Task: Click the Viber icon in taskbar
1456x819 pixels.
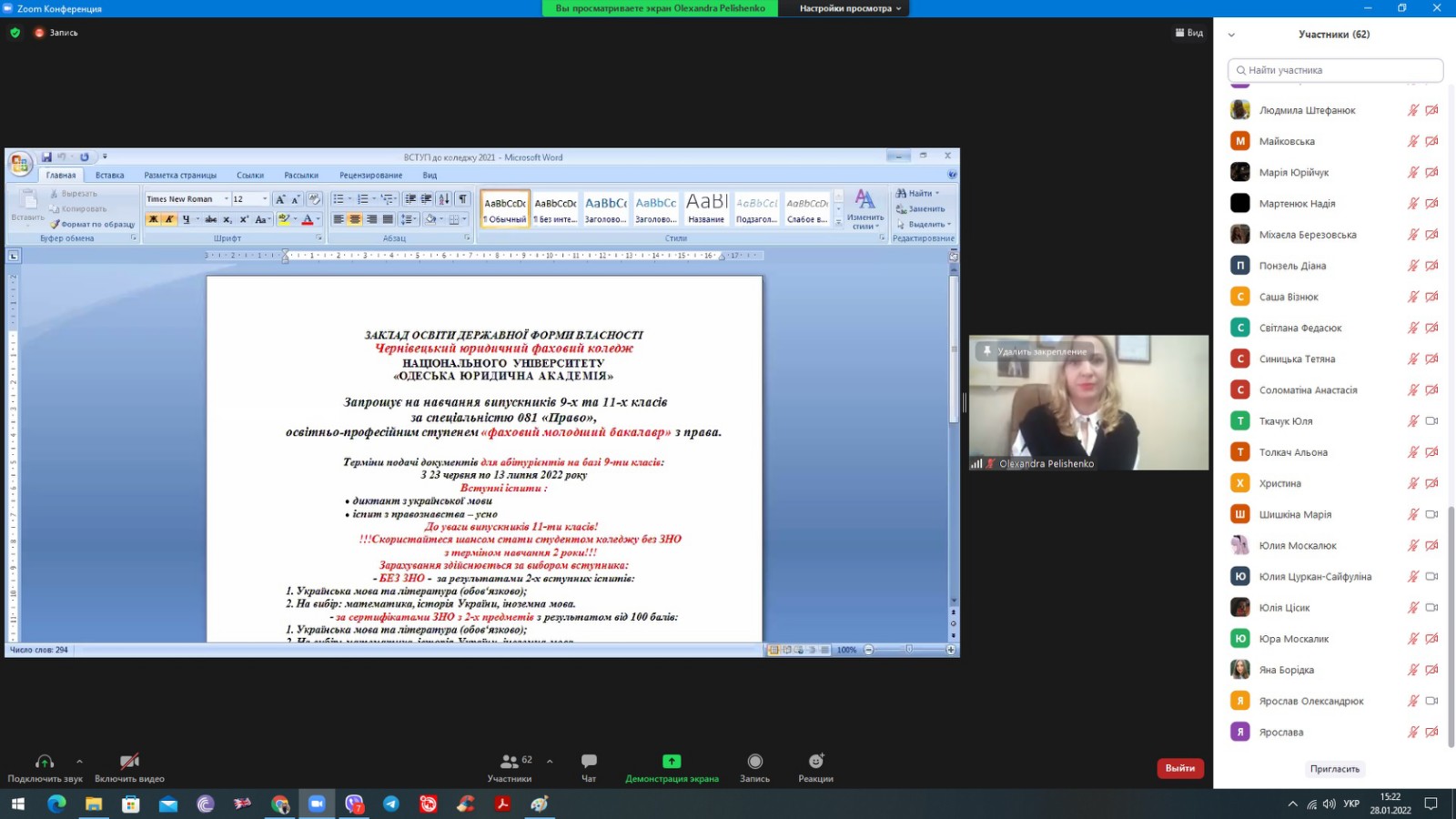Action: coord(354,804)
